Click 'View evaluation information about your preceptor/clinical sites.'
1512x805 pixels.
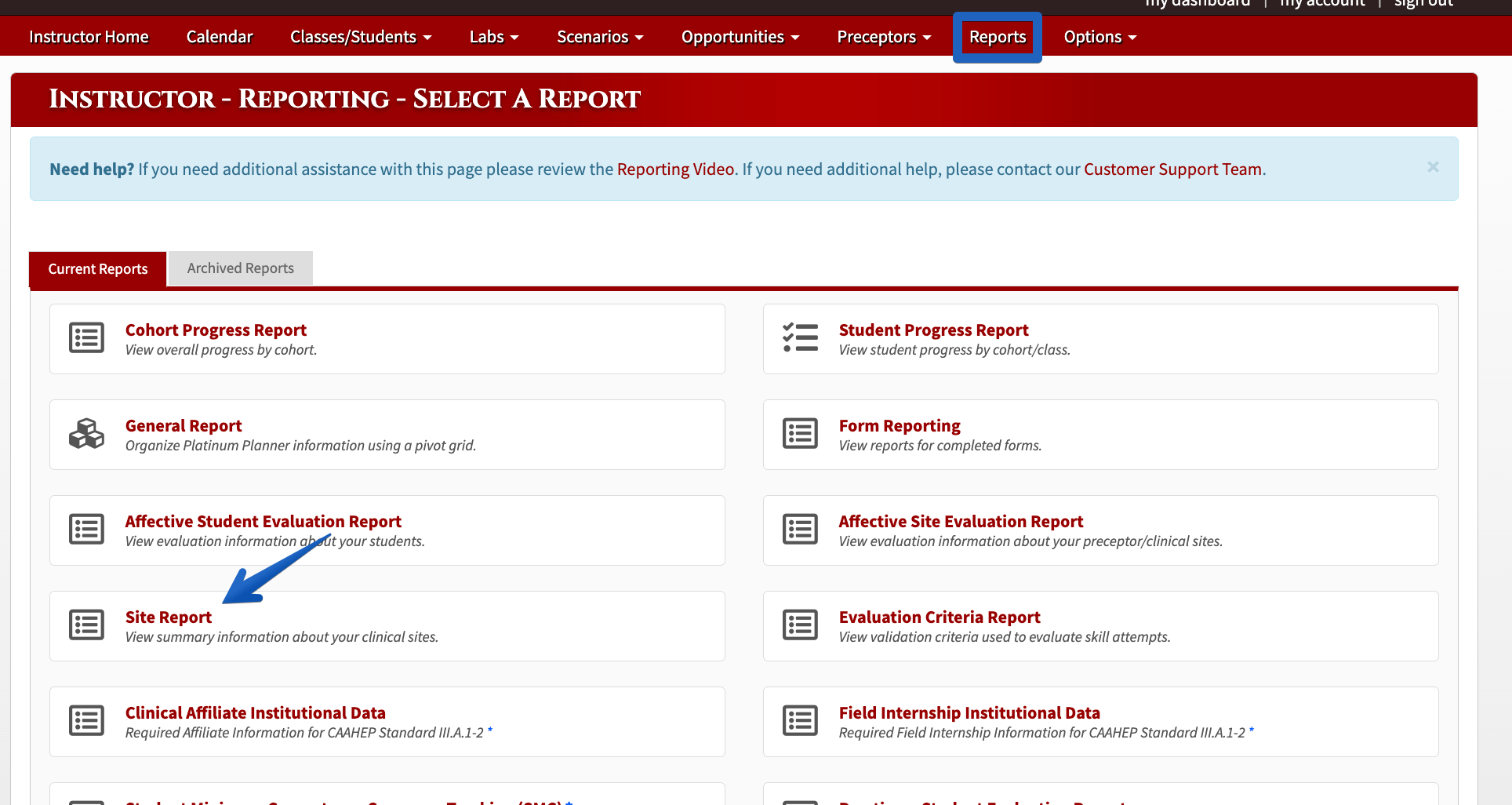coord(1030,541)
